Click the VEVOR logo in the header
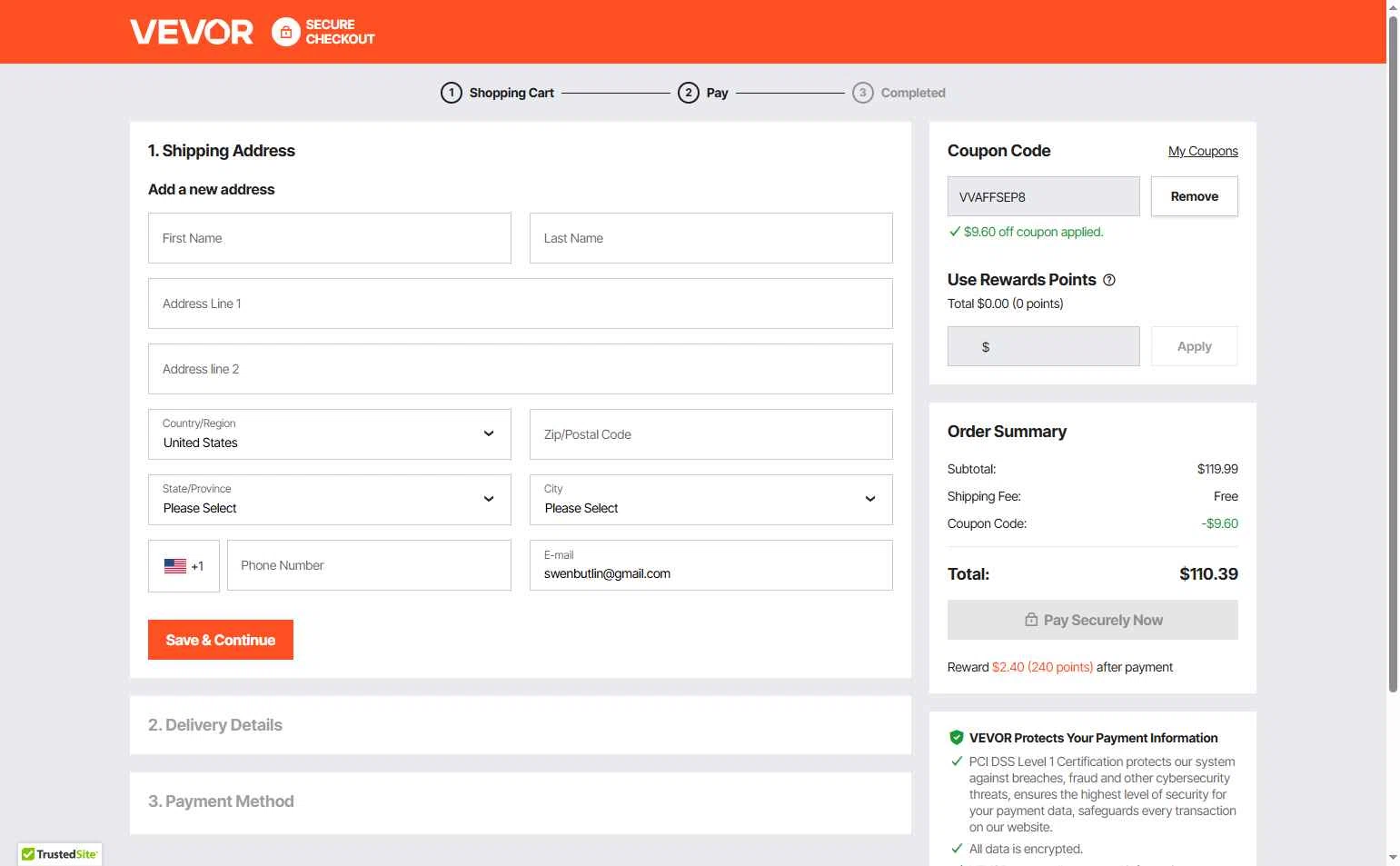The height and width of the screenshot is (866, 1400). pyautogui.click(x=192, y=32)
